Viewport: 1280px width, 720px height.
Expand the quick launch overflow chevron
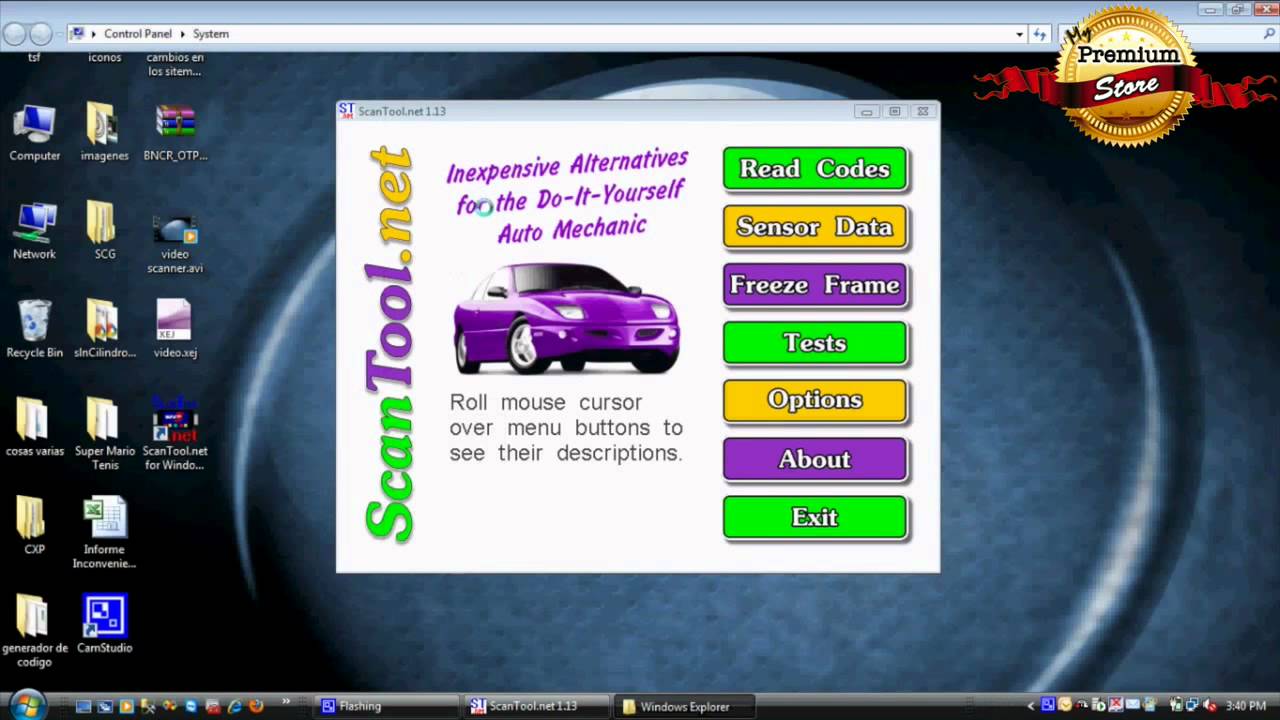coord(287,703)
